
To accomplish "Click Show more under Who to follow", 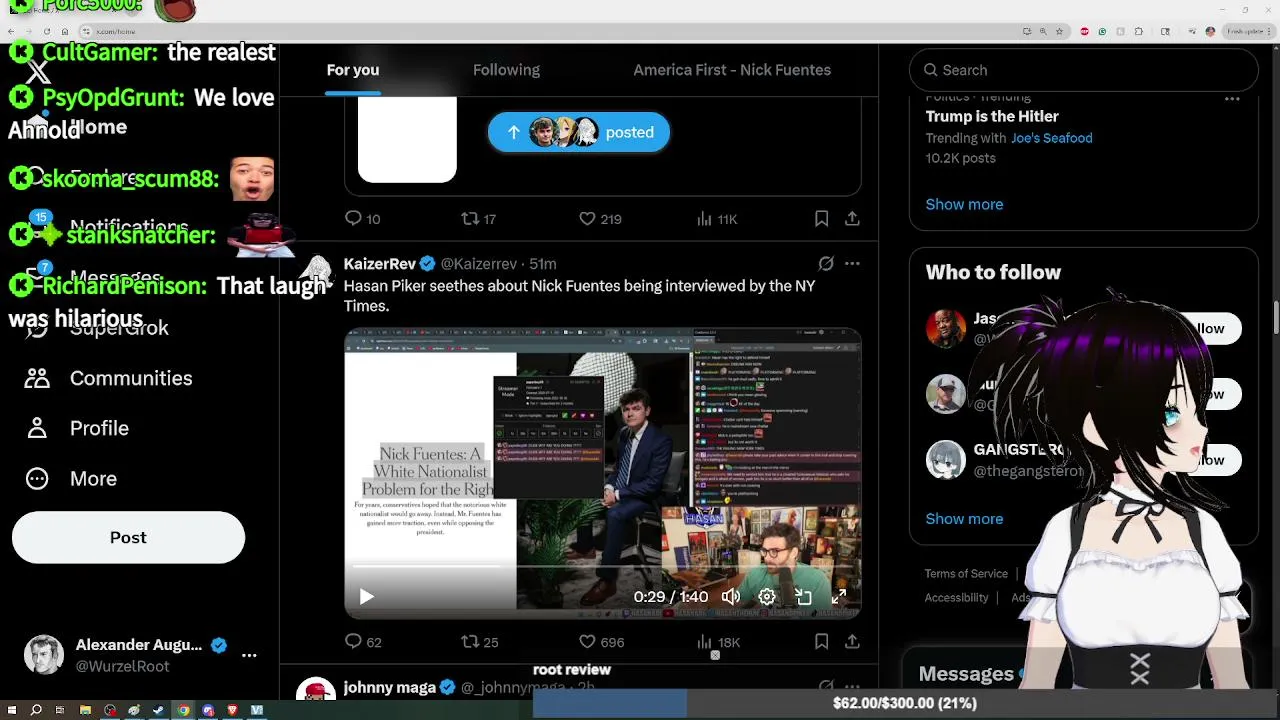I will click(x=964, y=519).
